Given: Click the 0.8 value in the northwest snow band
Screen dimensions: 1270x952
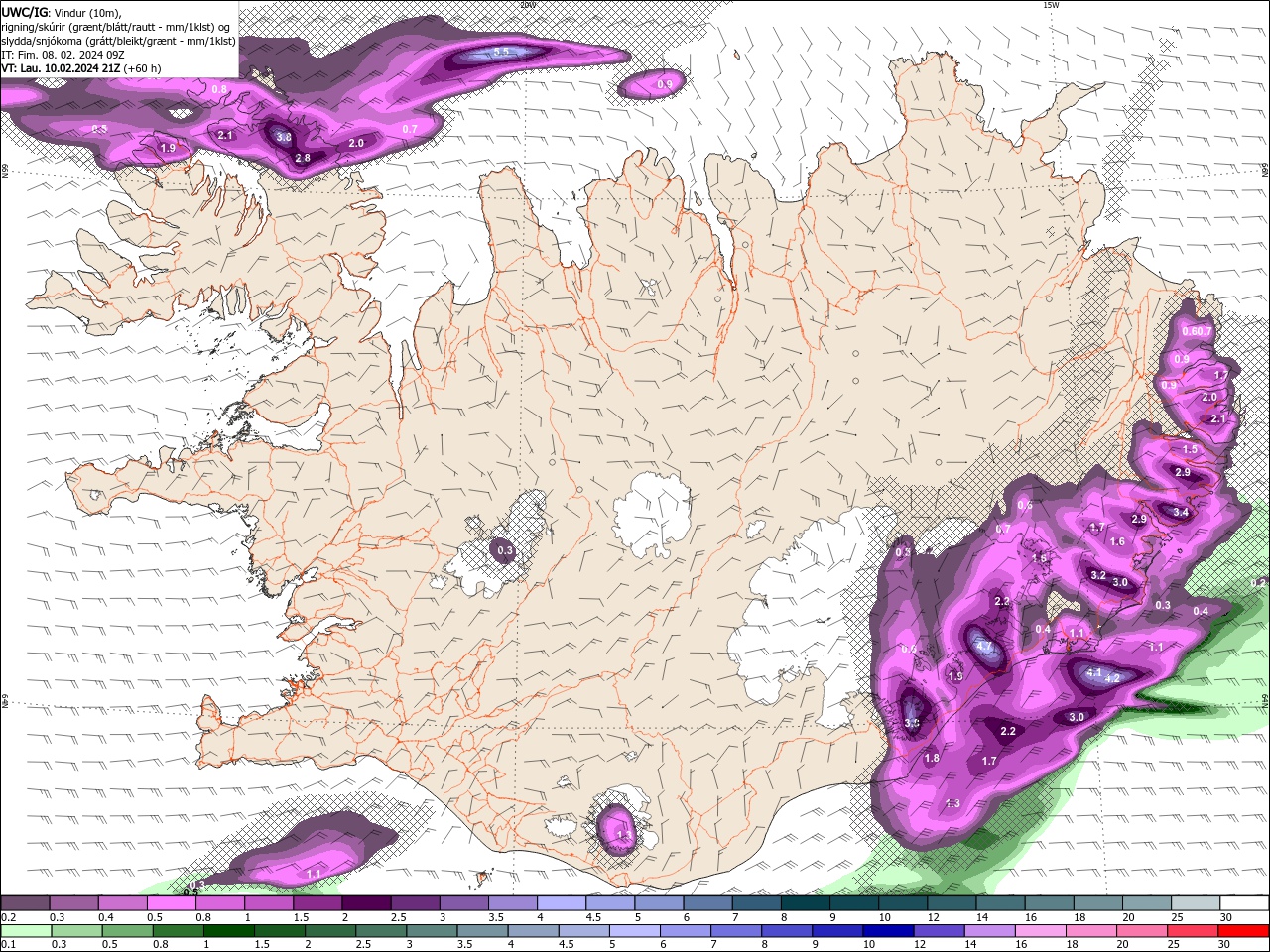Looking at the screenshot, I should pyautogui.click(x=219, y=89).
